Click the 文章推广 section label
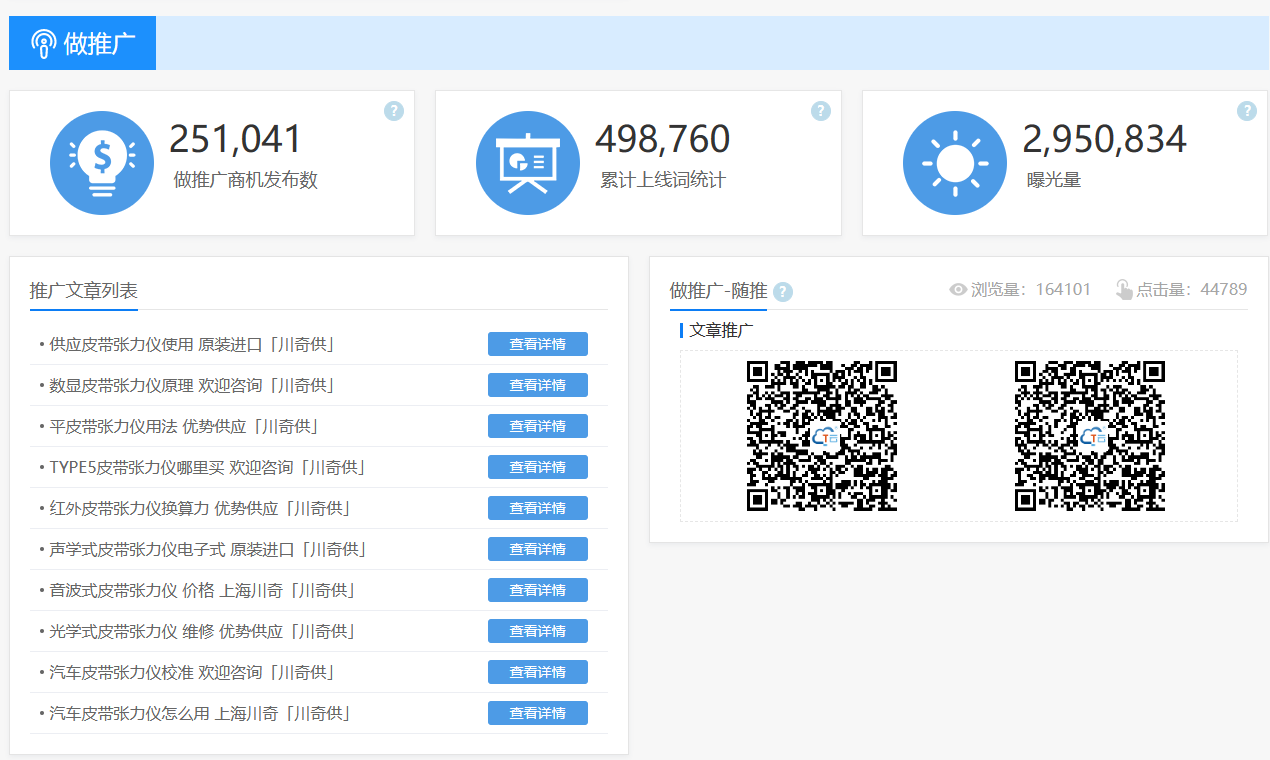Viewport: 1270px width, 760px height. point(721,330)
